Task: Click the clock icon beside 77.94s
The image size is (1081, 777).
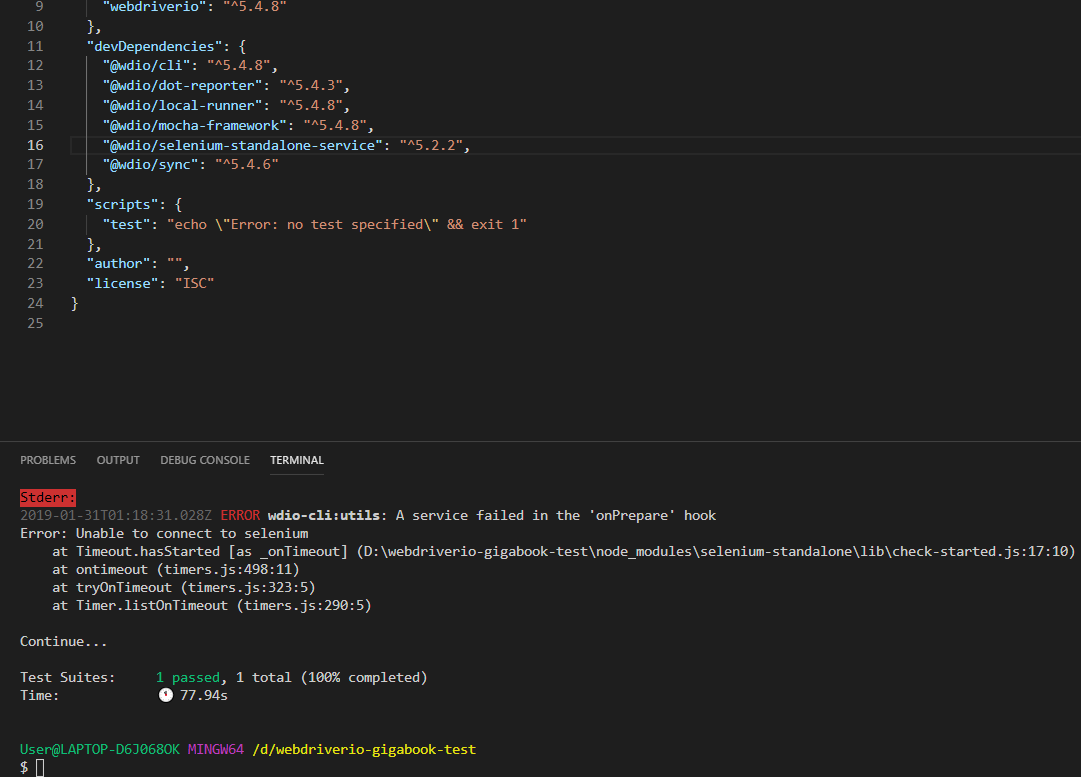Action: (165, 695)
